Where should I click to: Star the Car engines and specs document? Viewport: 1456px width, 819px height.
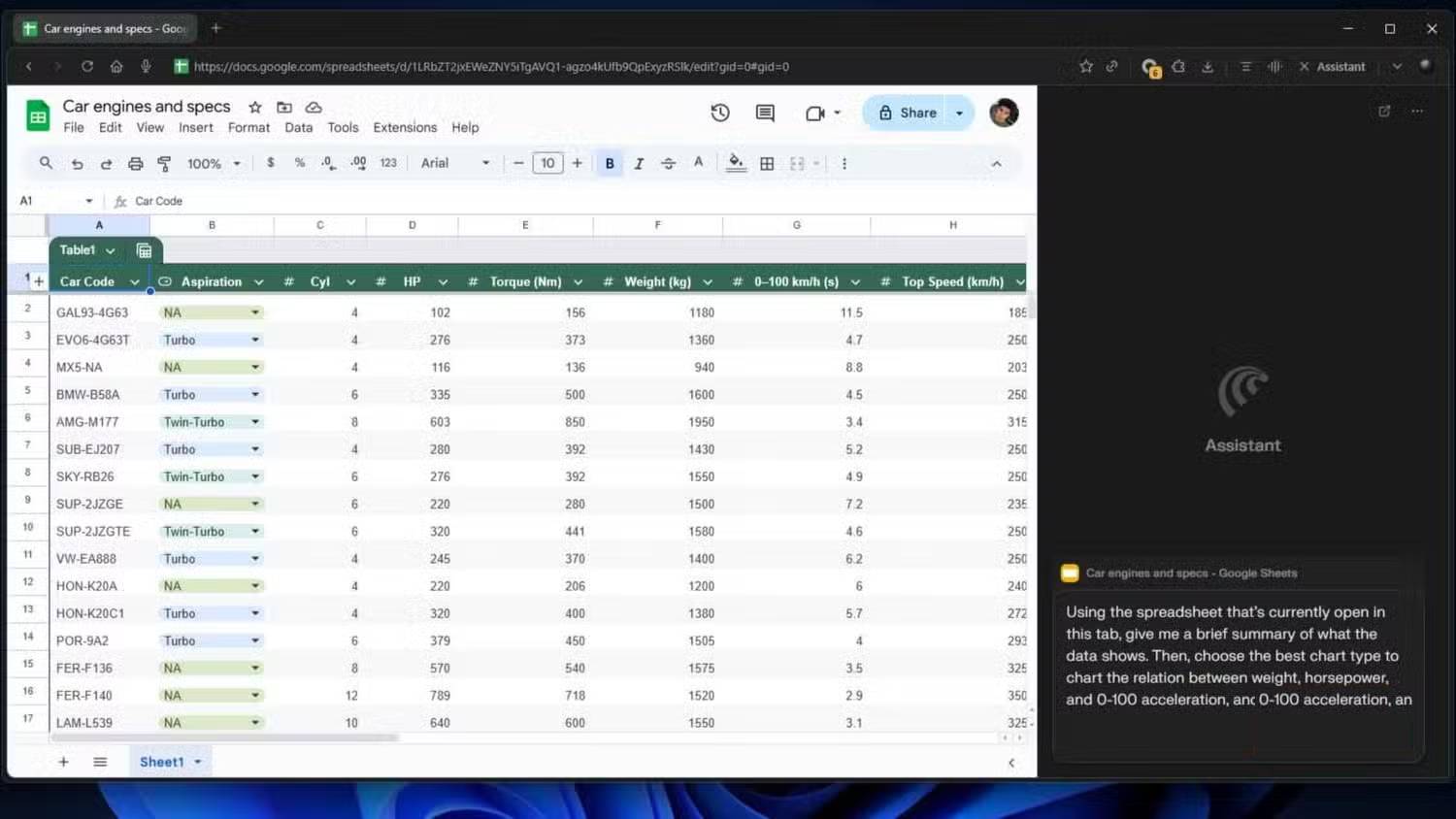click(x=254, y=107)
